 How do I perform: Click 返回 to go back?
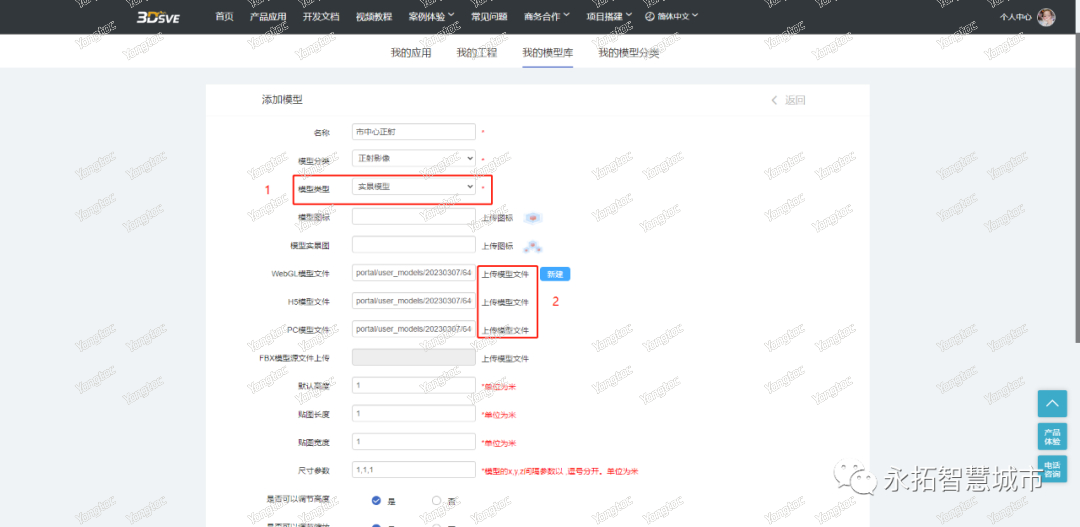[x=788, y=100]
